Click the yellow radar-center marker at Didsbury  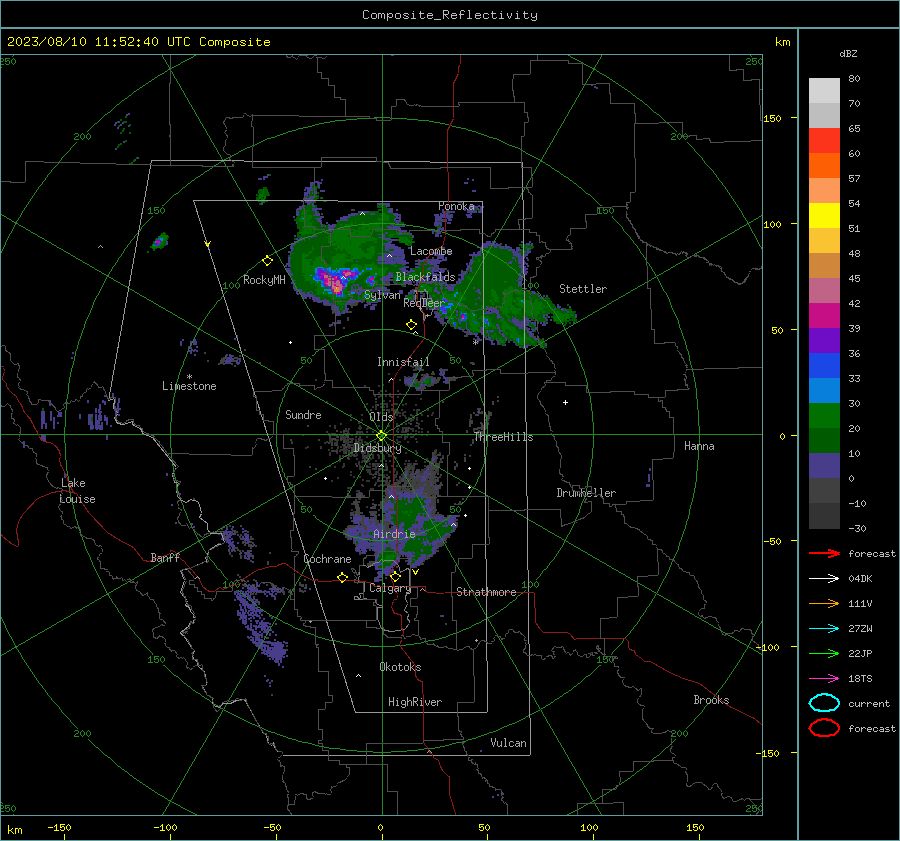(381, 436)
